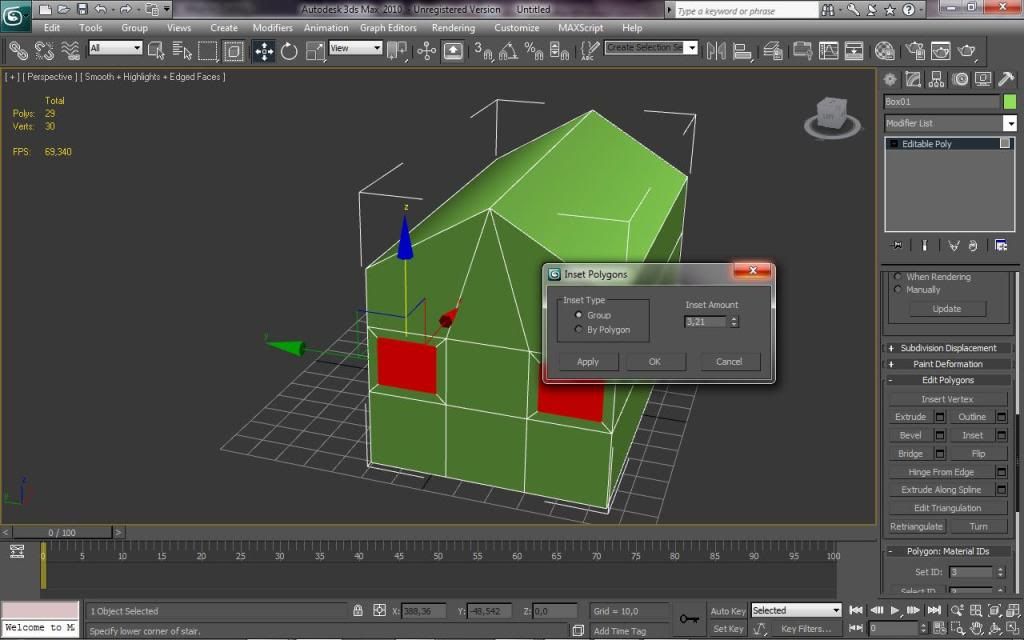Open the Mirror tool in toolbar
This screenshot has width=1024, height=640.
[x=715, y=50]
